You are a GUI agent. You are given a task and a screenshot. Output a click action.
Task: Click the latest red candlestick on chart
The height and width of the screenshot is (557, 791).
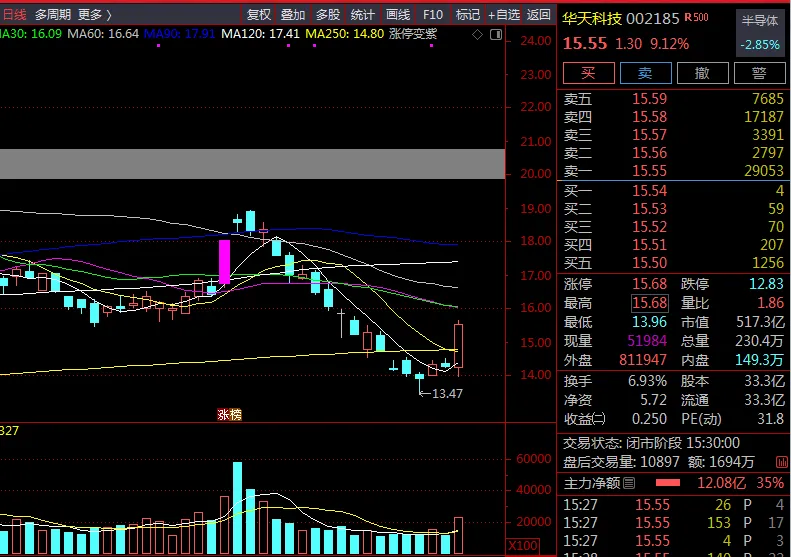tap(459, 346)
